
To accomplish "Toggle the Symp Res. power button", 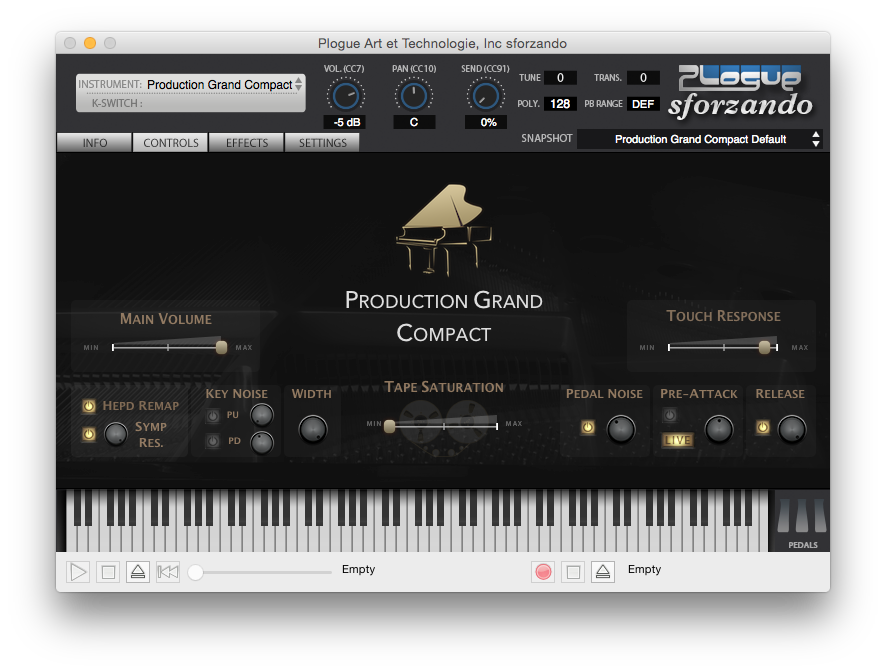I will coord(89,434).
